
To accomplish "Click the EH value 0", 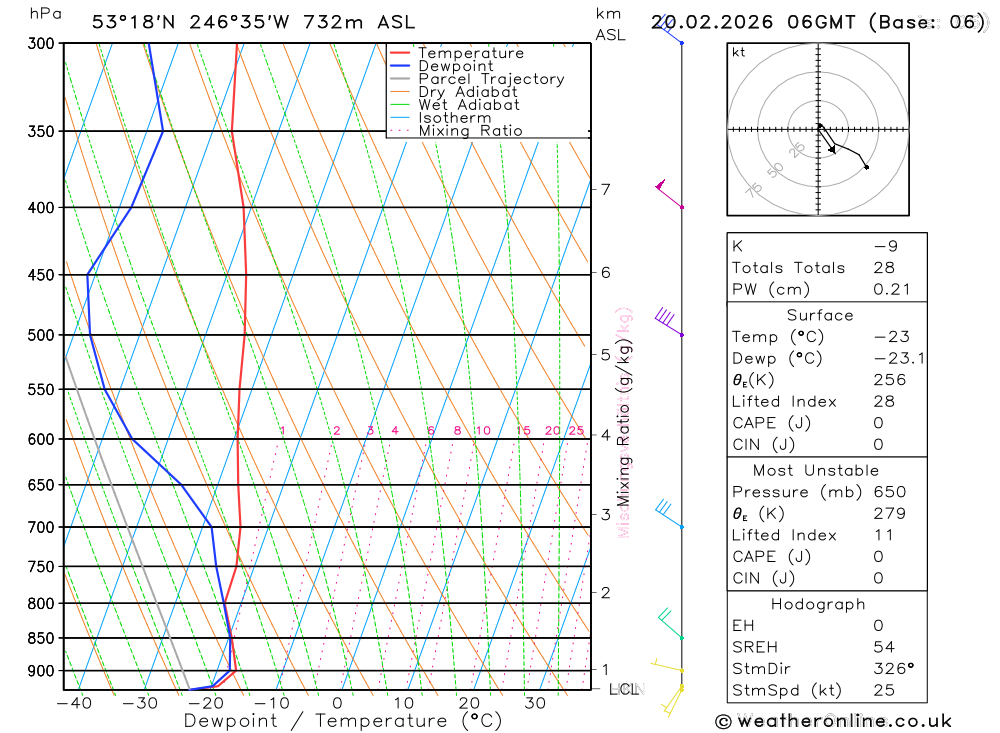I will click(879, 626).
